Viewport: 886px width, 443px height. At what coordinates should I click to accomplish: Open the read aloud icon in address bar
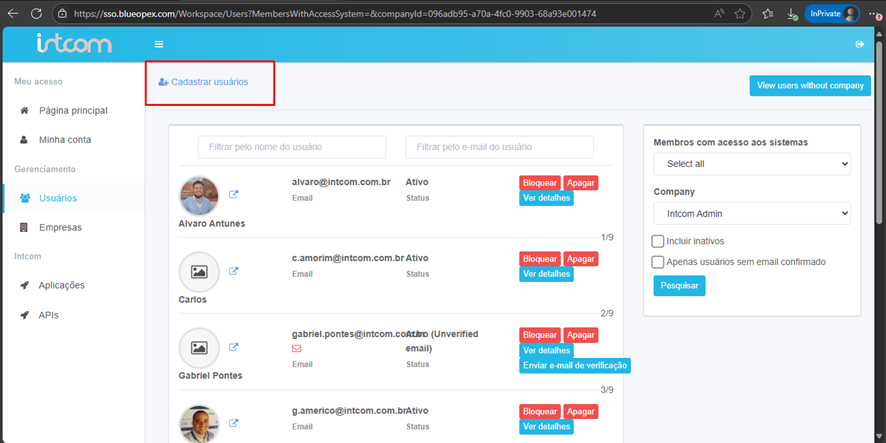[x=719, y=14]
